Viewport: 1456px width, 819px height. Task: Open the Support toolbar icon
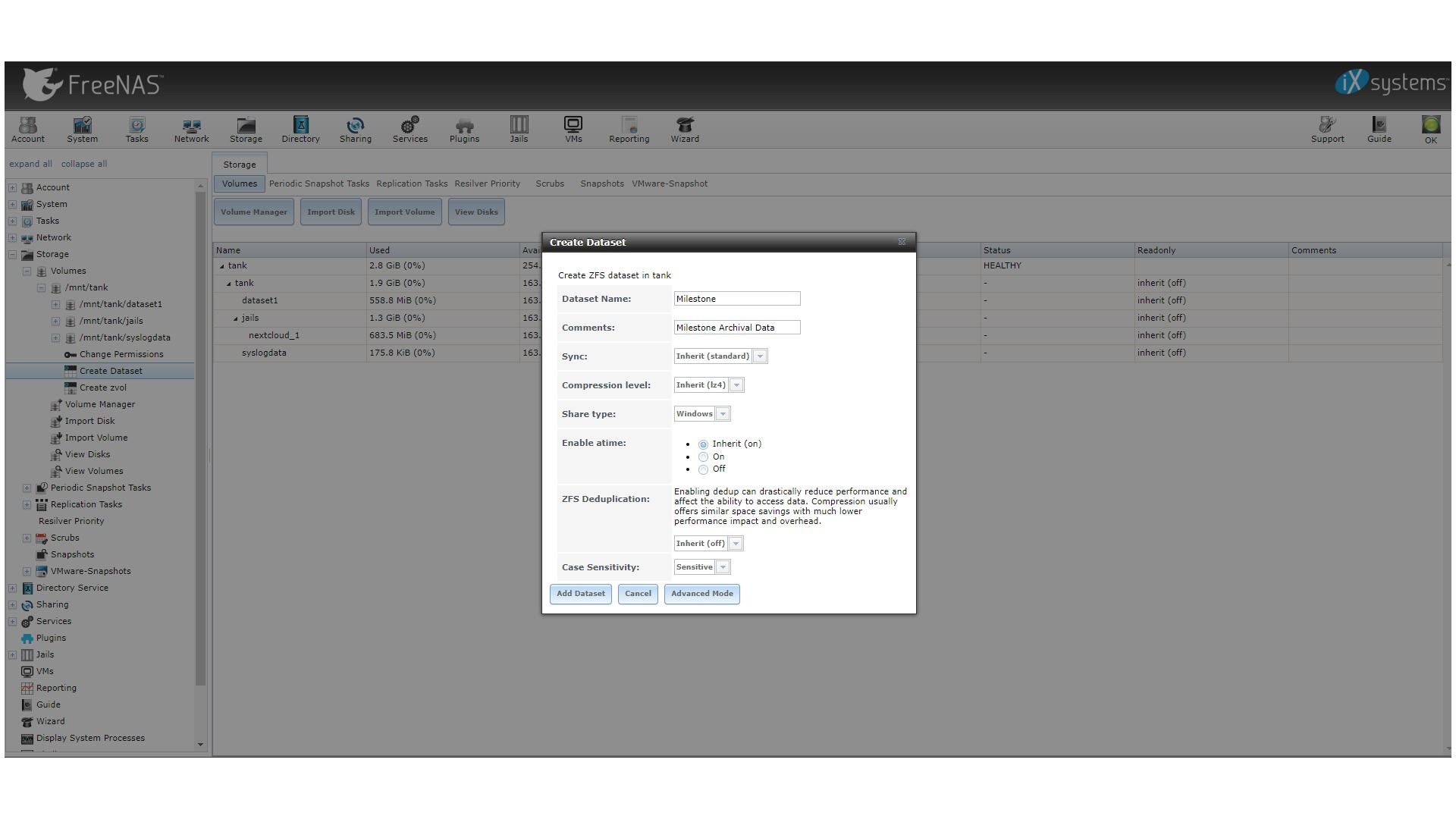click(1327, 130)
